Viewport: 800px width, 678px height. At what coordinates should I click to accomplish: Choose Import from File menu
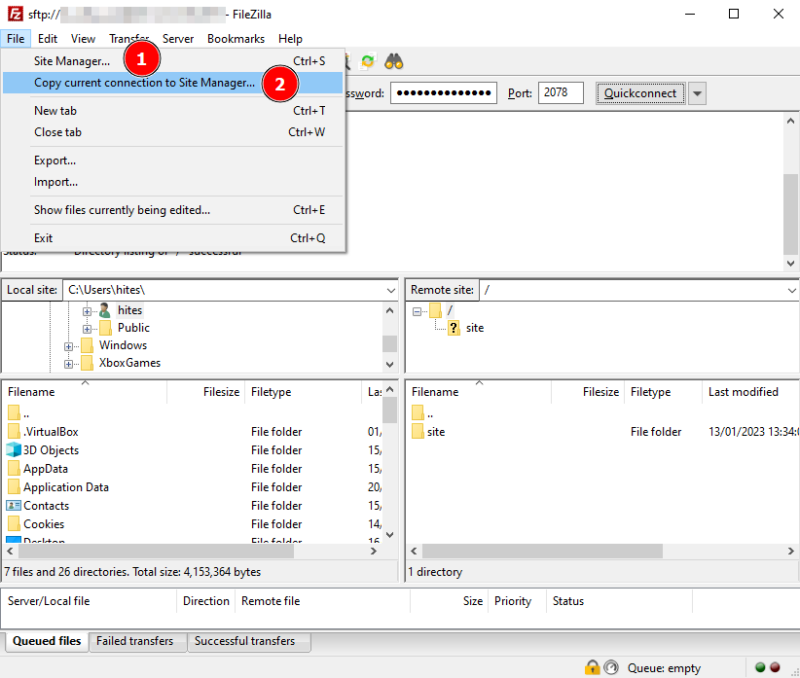coord(172,182)
